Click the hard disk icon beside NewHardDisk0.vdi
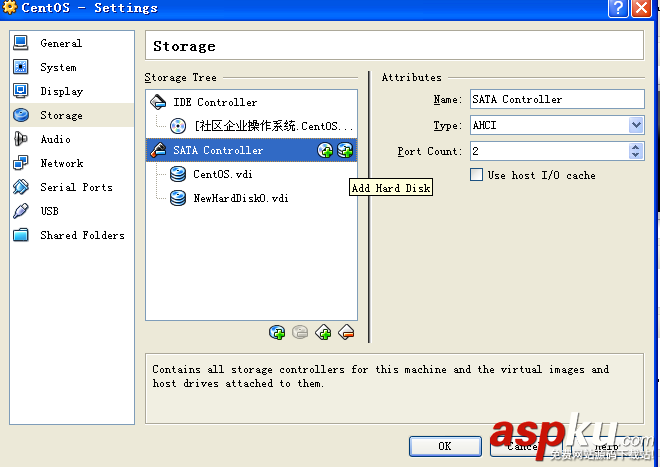Viewport: 660px width, 467px height. [x=178, y=198]
